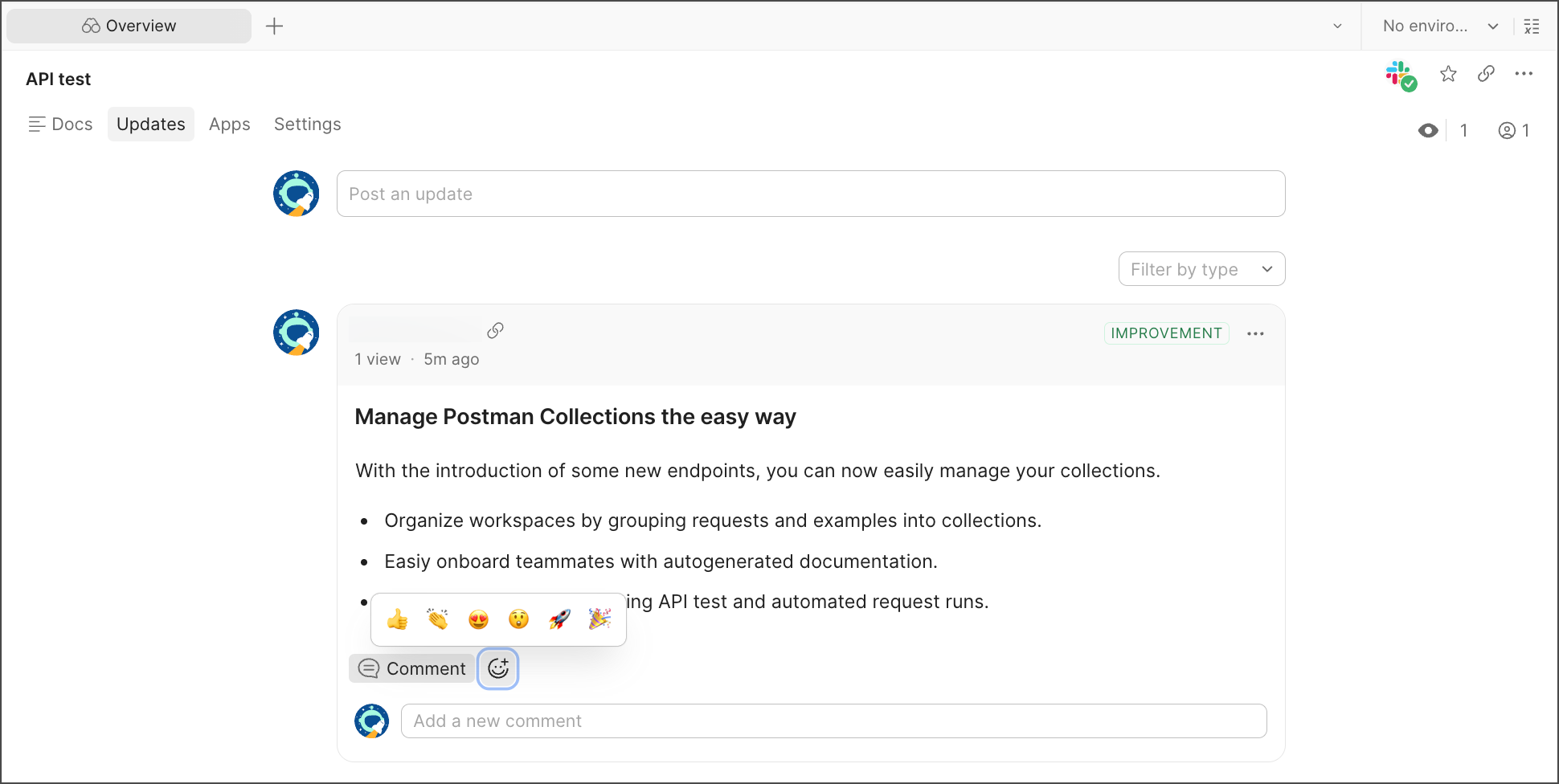Switch to the Docs tab
Screen dimensions: 1559x784
[x=60, y=124]
